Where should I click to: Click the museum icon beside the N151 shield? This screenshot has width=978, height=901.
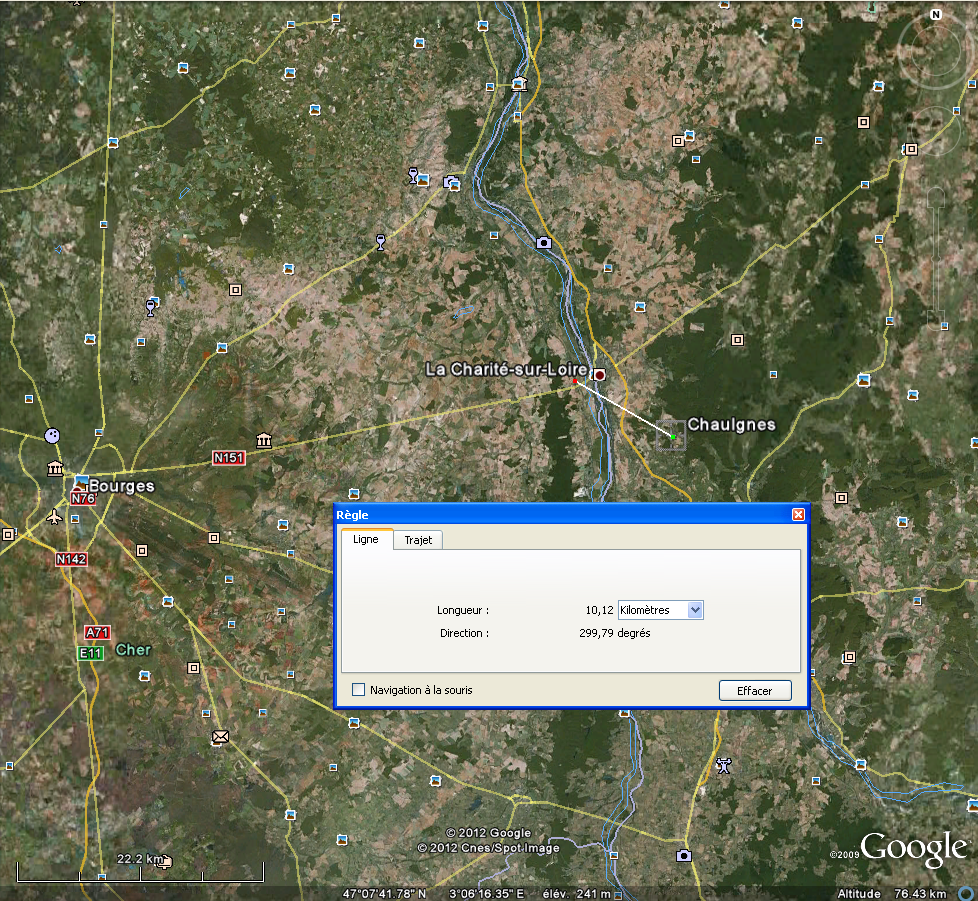click(x=264, y=440)
